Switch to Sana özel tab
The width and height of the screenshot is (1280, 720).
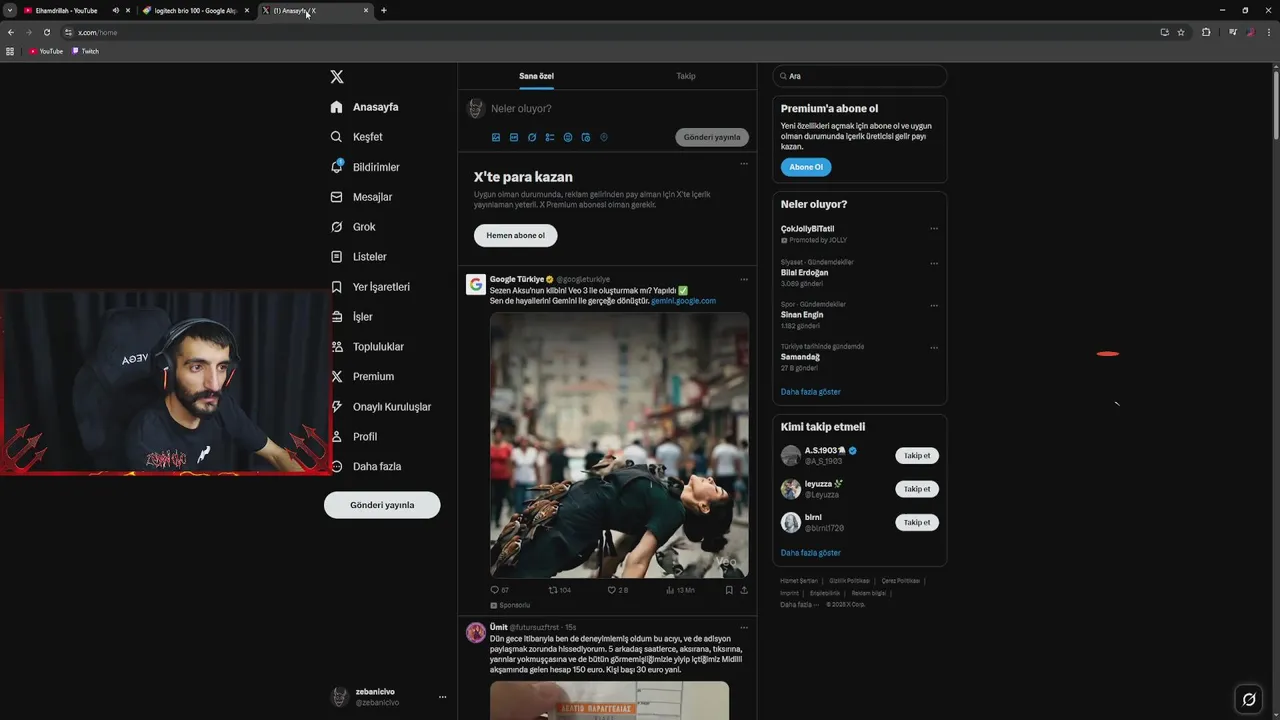click(x=536, y=76)
